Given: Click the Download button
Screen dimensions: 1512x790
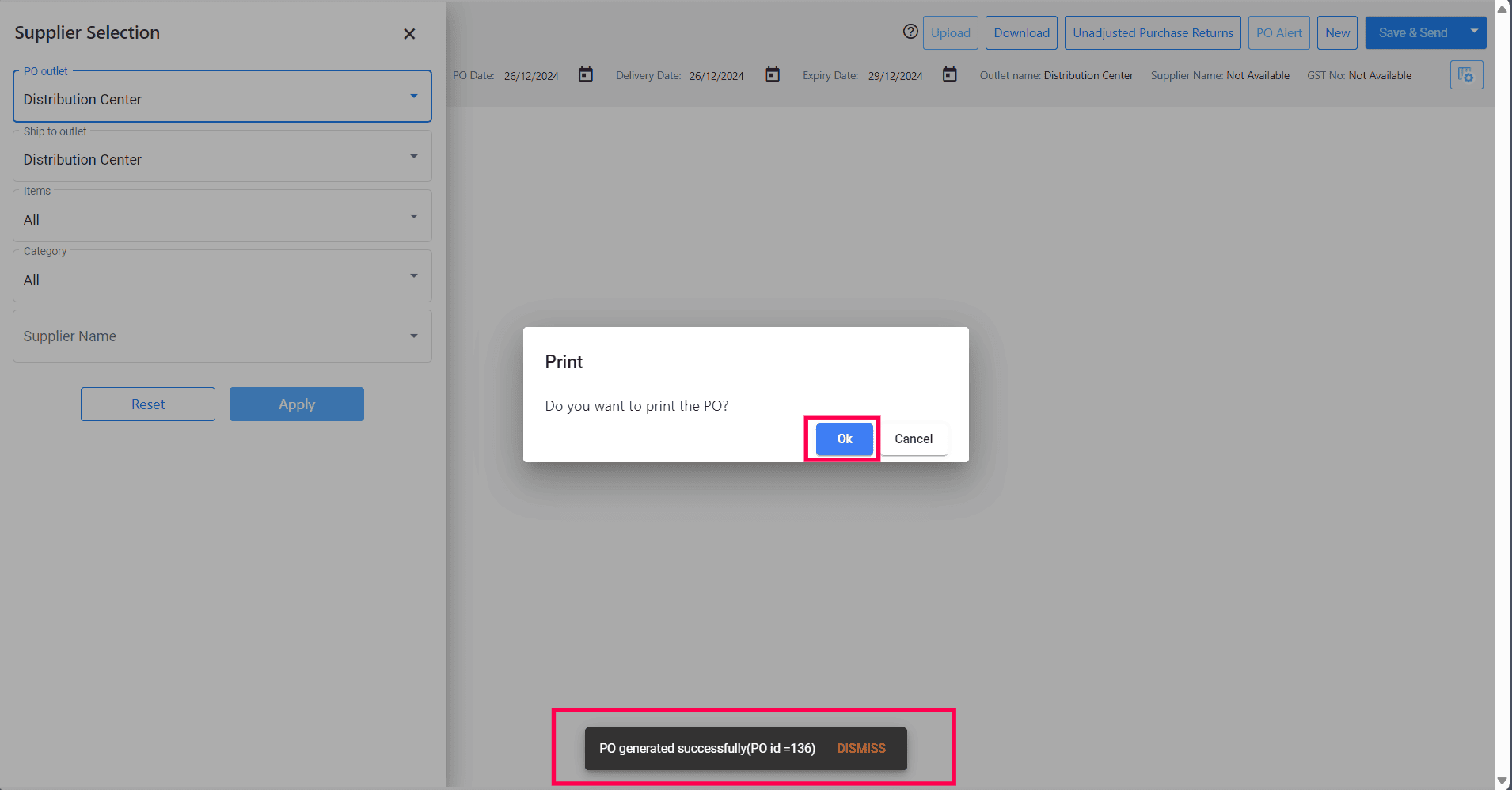Looking at the screenshot, I should click(x=1022, y=32).
